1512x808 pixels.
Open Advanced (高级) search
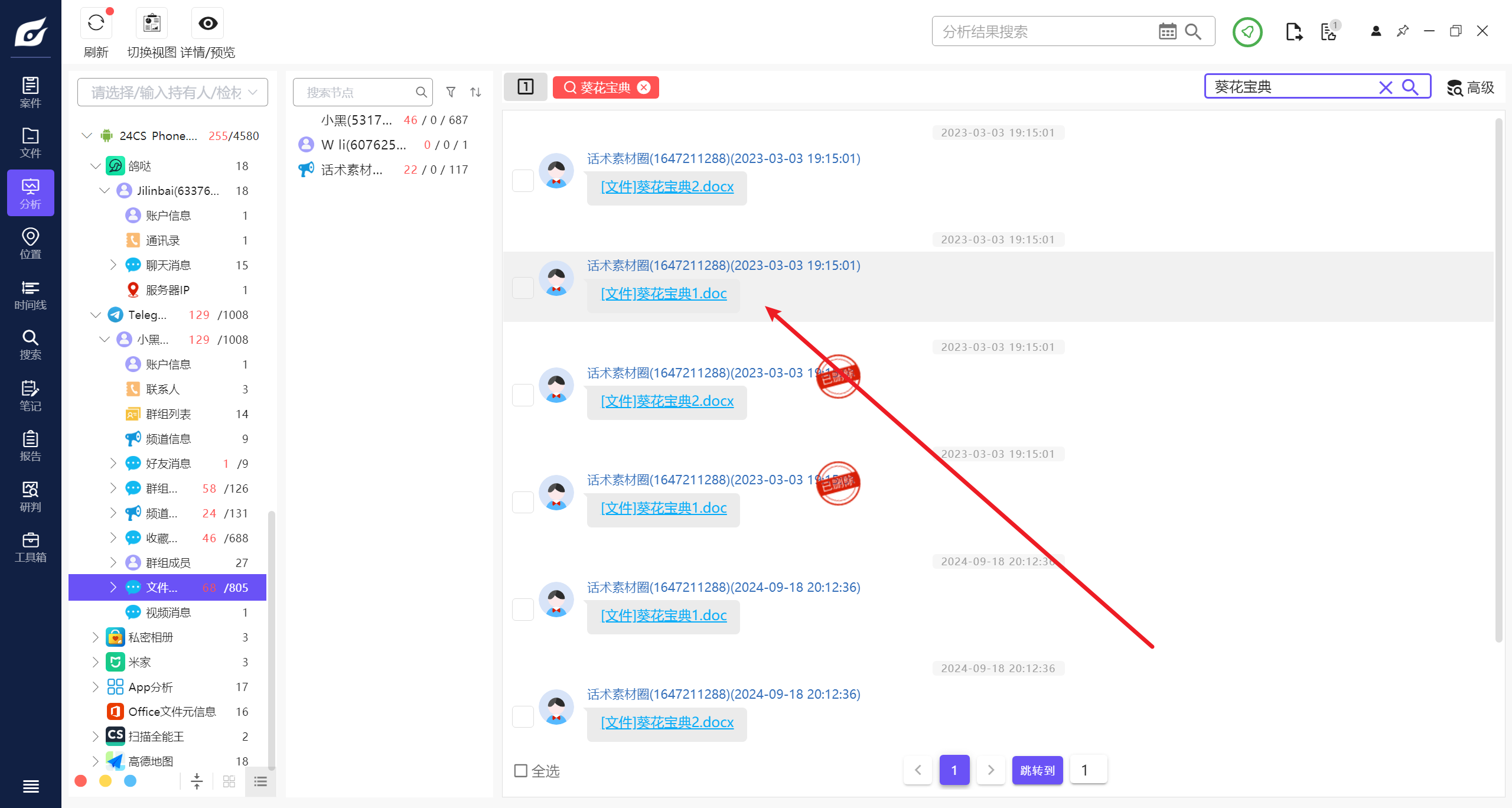coord(1470,88)
